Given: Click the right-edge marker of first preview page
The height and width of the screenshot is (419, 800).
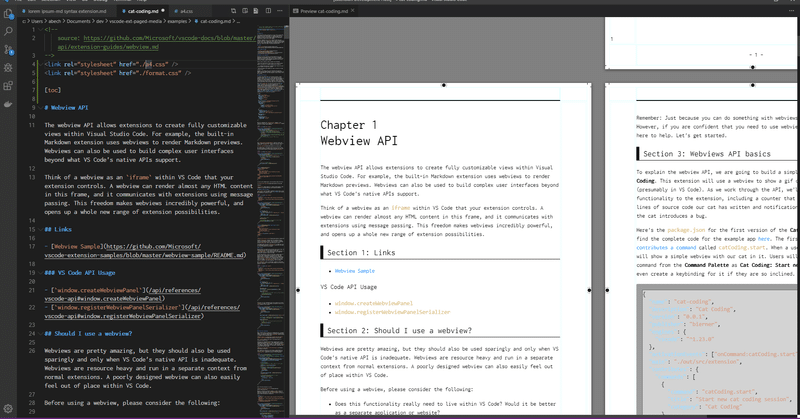Looking at the screenshot, I should [589, 290].
